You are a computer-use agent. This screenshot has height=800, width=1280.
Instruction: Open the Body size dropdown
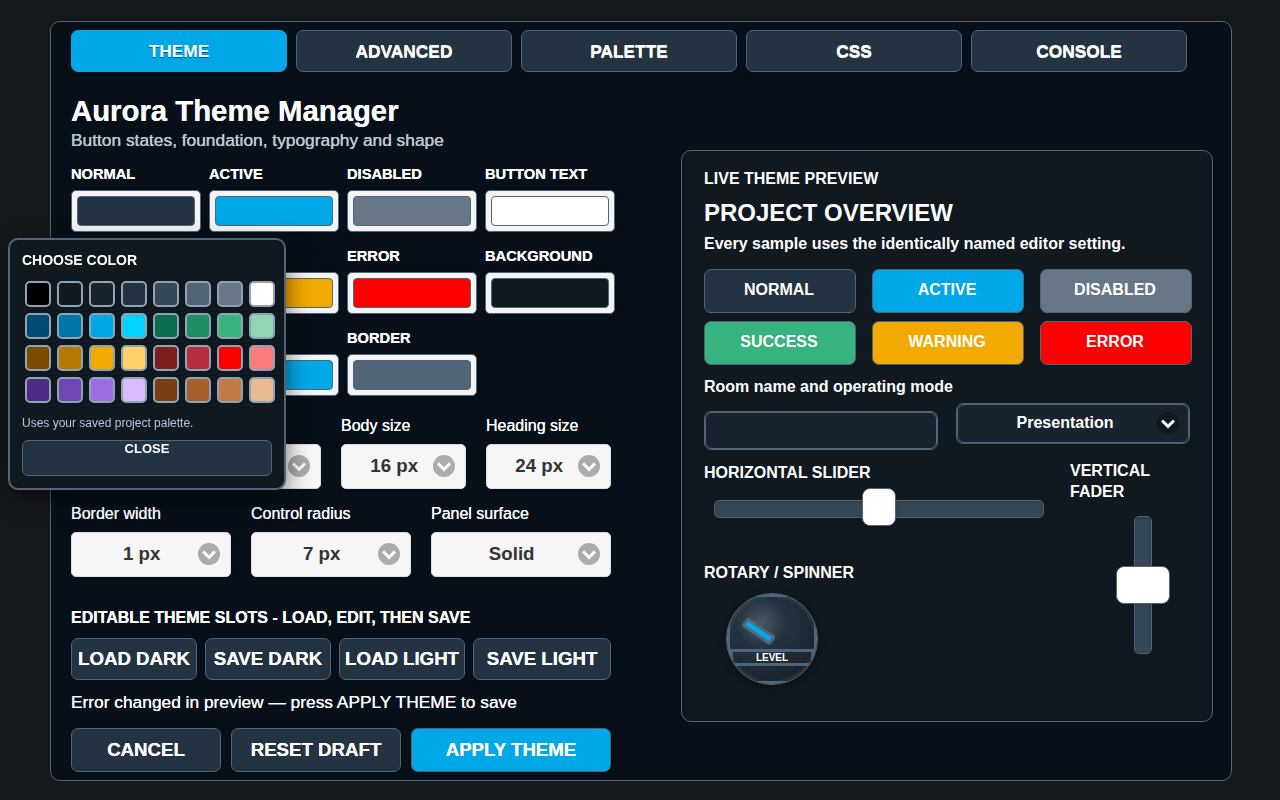[x=403, y=466]
